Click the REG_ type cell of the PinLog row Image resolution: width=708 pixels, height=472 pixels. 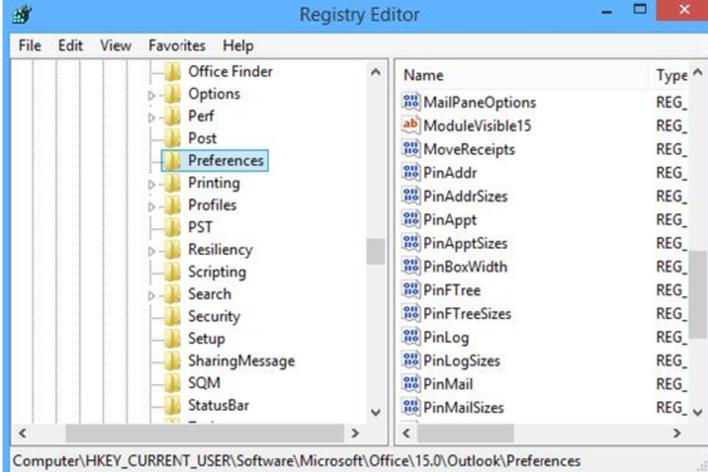[x=671, y=337]
